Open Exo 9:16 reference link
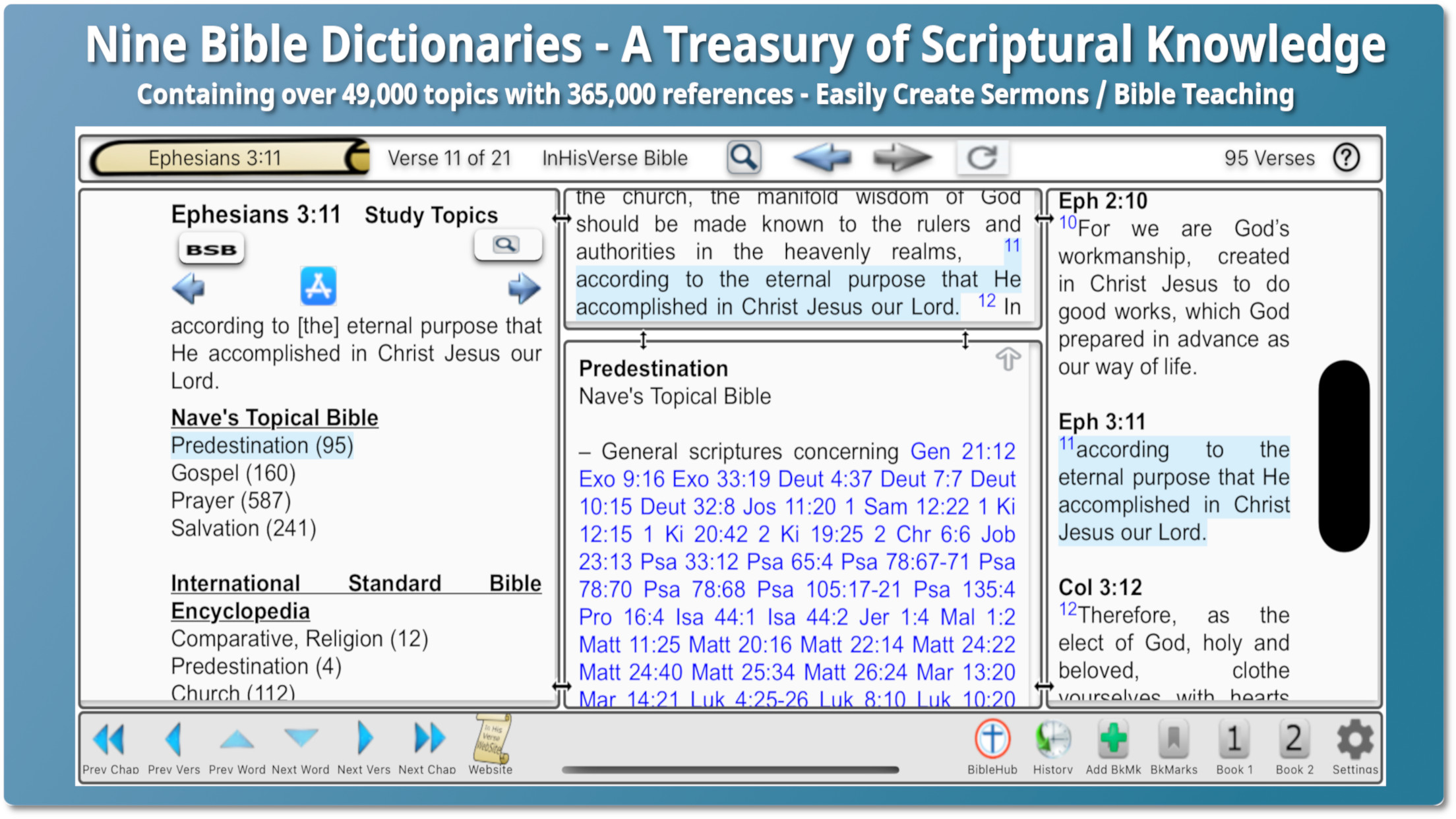The height and width of the screenshot is (819, 1456). coord(621,479)
